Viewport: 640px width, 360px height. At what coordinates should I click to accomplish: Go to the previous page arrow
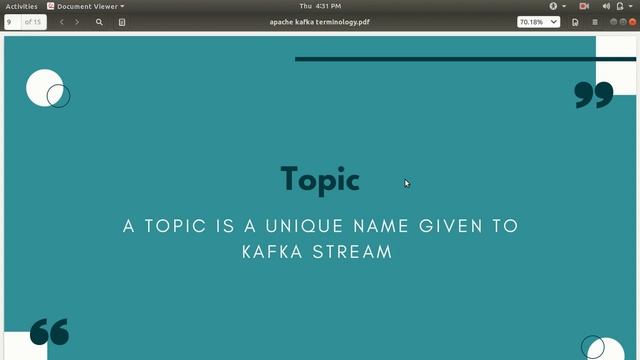pyautogui.click(x=62, y=22)
